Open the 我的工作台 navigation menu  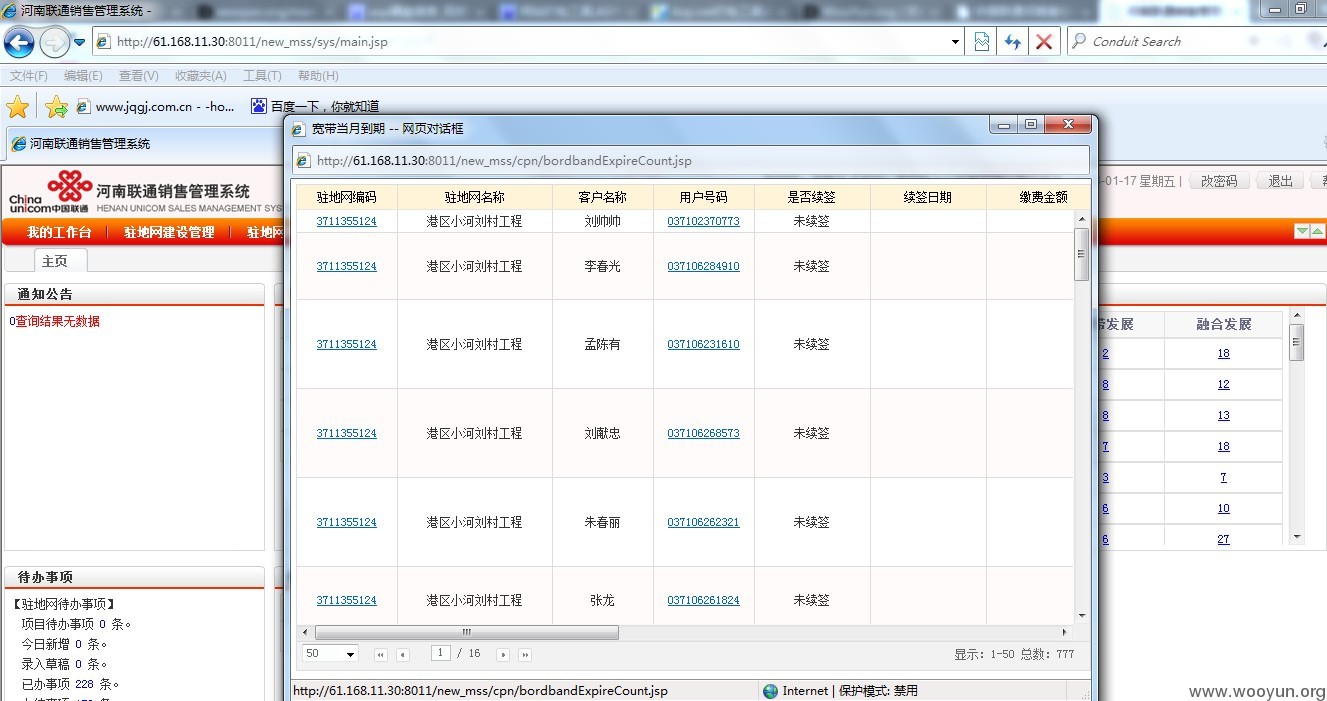59,233
